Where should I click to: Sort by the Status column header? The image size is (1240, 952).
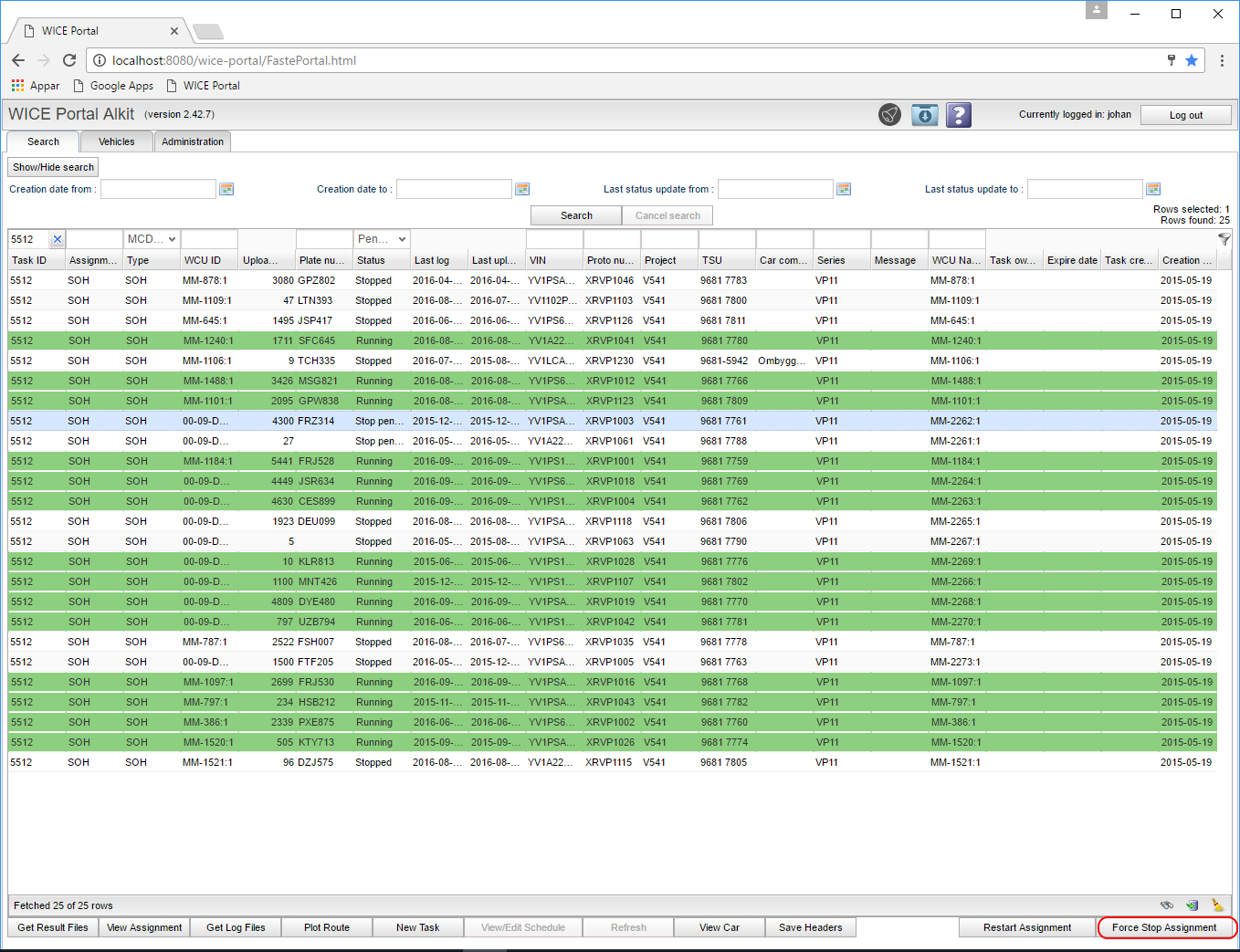tap(382, 260)
